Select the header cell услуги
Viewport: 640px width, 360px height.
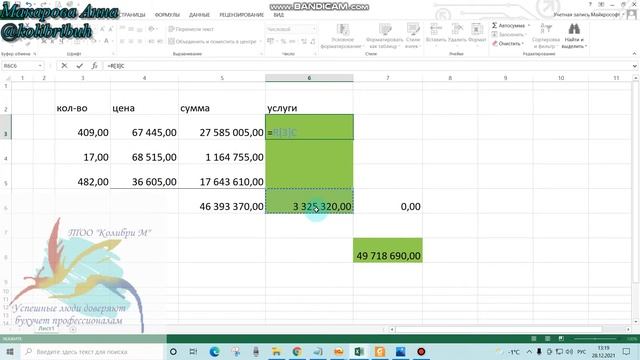pos(309,102)
